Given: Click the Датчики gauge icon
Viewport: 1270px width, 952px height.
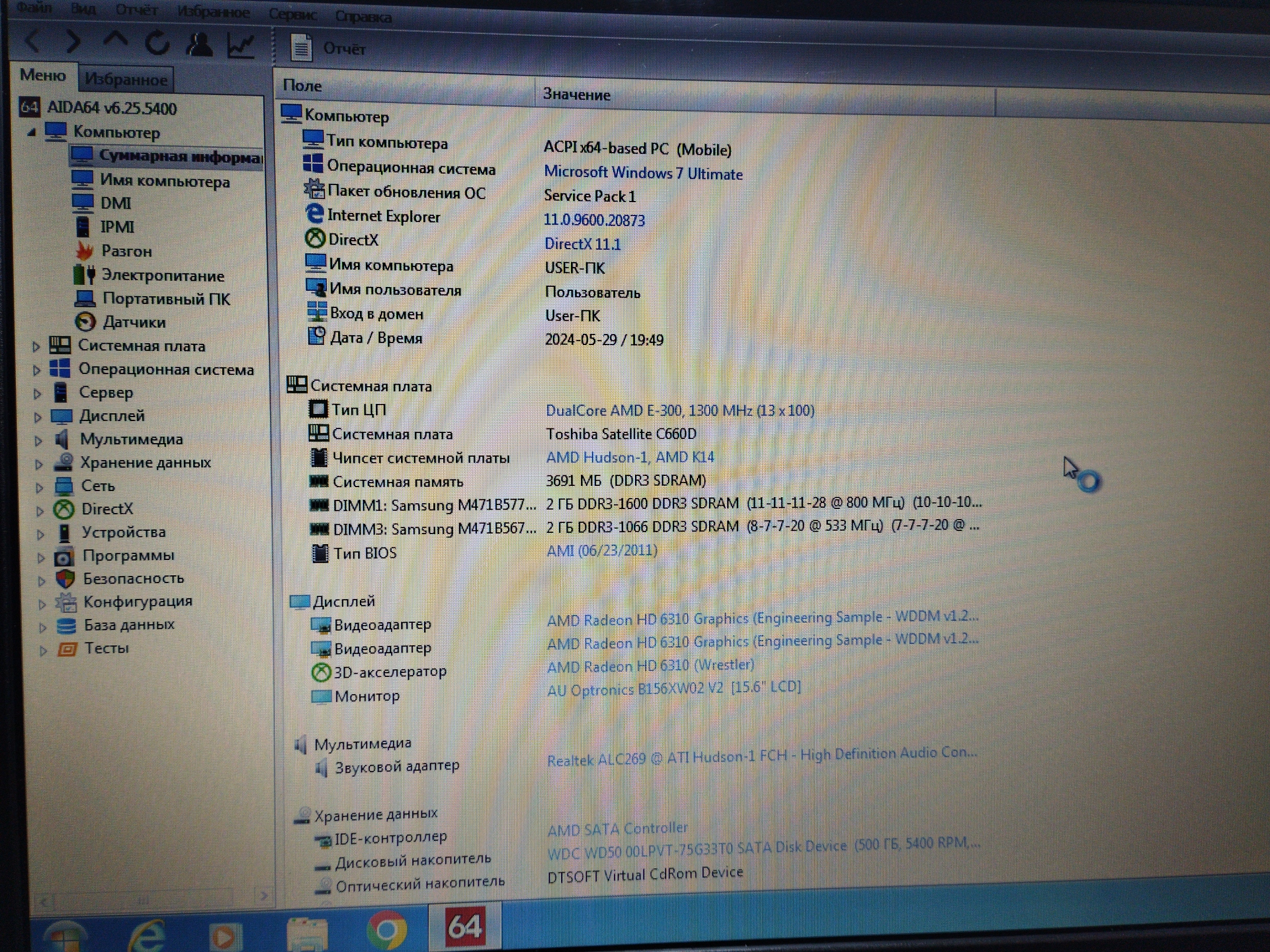Looking at the screenshot, I should click(x=85, y=322).
